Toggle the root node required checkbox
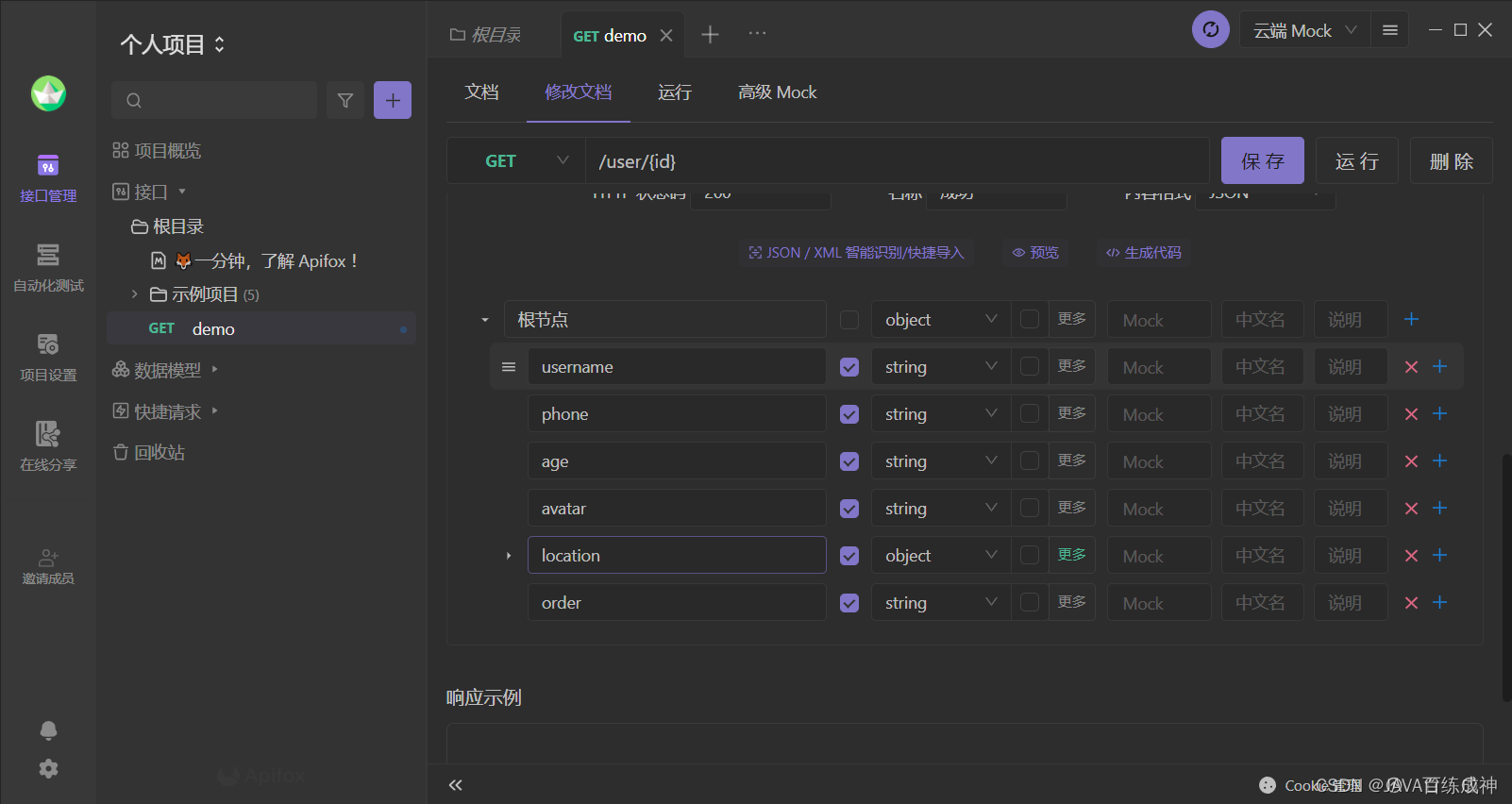1512x804 pixels. [x=849, y=320]
